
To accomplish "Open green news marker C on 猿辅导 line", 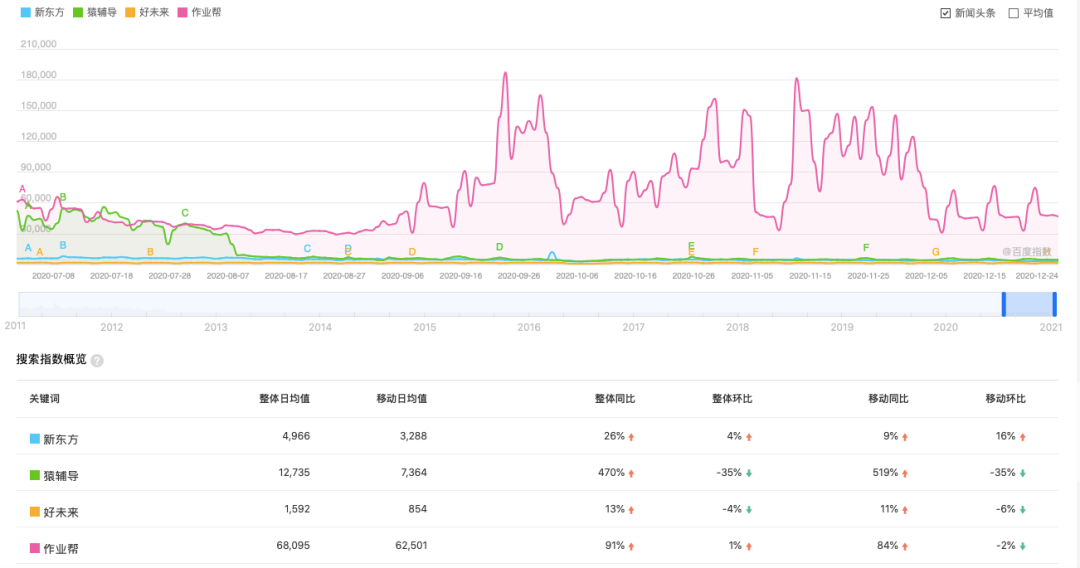I will [x=185, y=213].
